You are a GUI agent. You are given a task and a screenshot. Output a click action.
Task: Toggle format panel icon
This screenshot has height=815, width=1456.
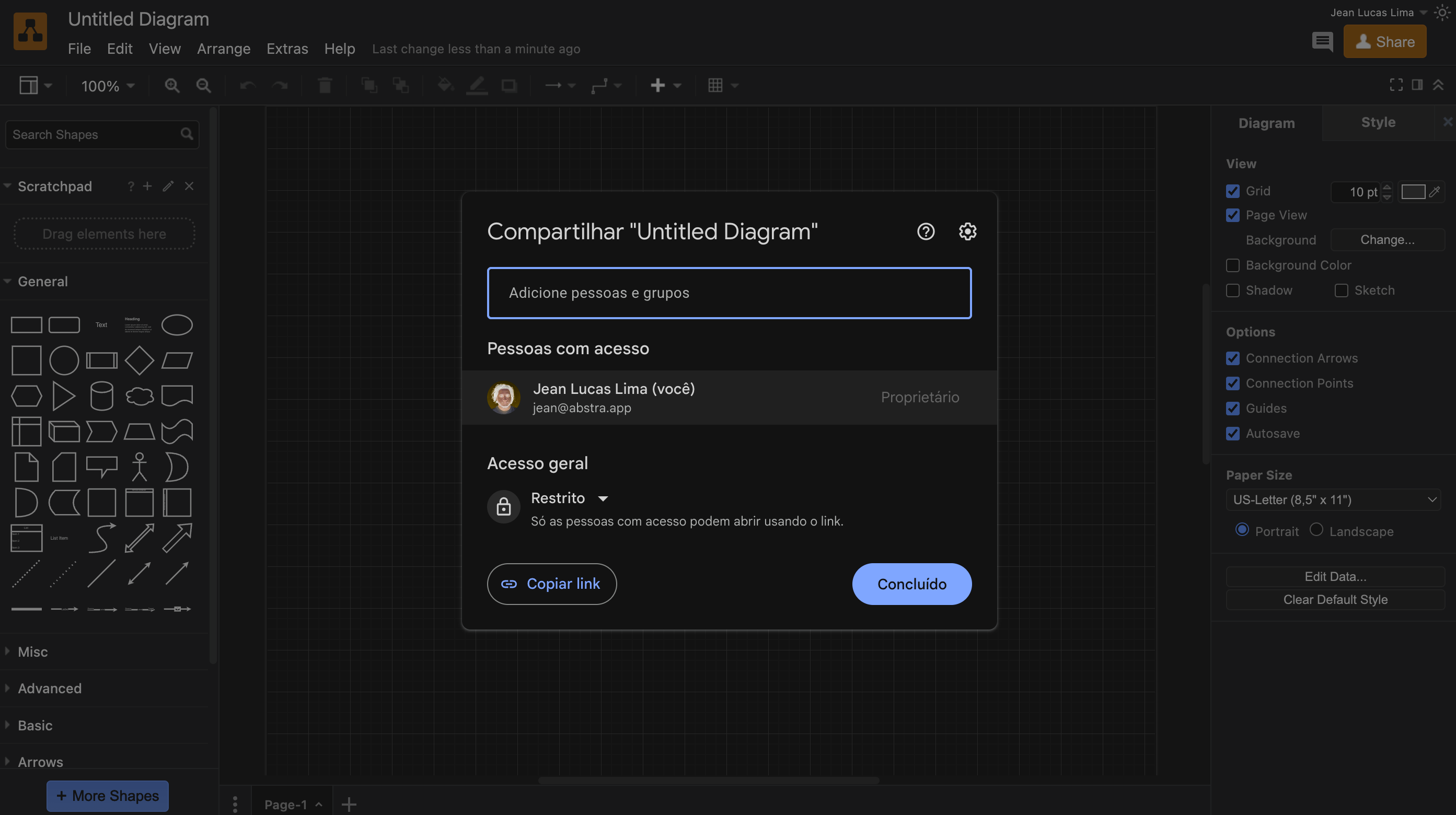pos(1417,85)
